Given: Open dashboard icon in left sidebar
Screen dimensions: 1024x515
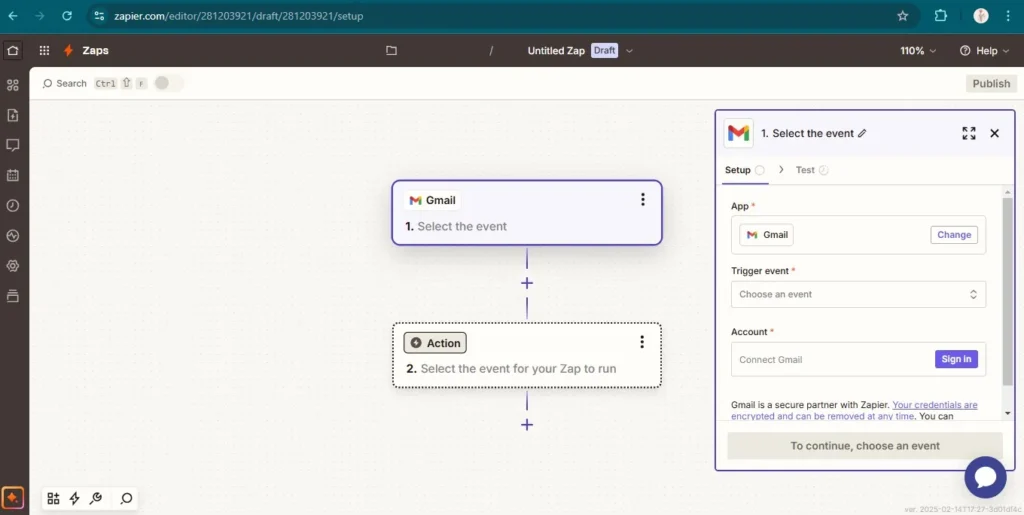Looking at the screenshot, I should (x=12, y=85).
